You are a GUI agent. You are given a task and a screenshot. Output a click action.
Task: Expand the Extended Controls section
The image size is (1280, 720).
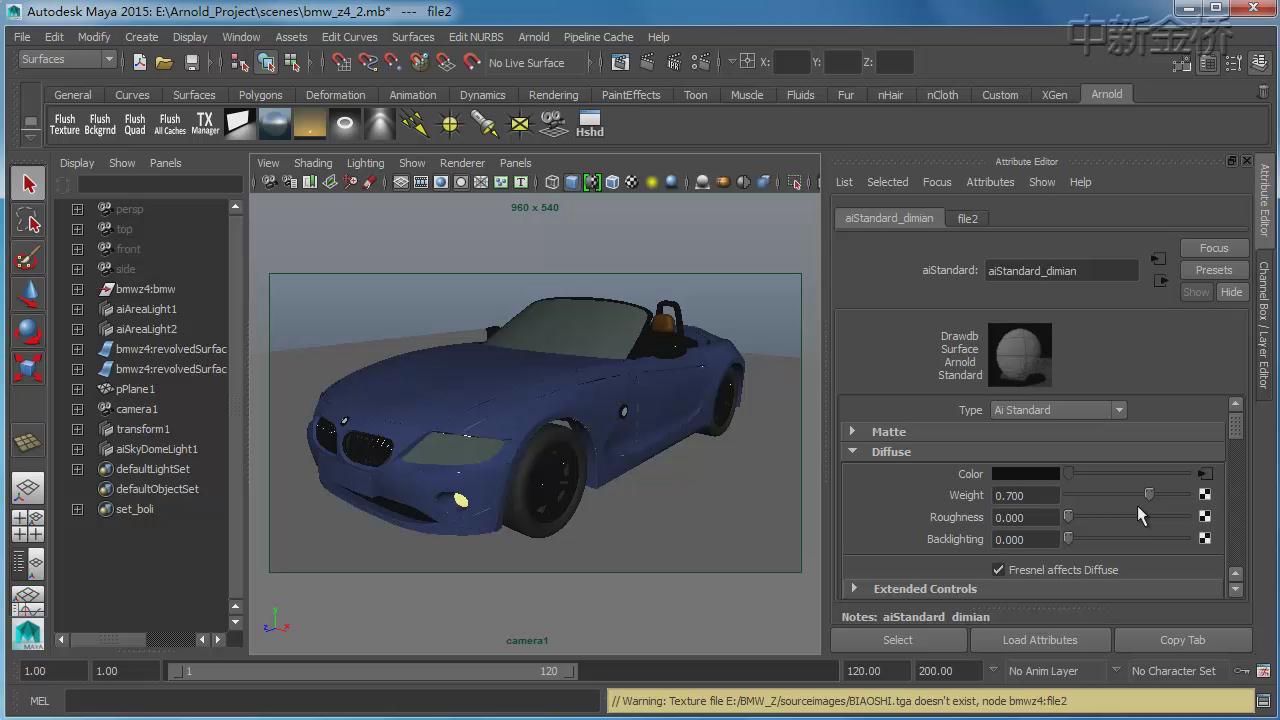[853, 589]
